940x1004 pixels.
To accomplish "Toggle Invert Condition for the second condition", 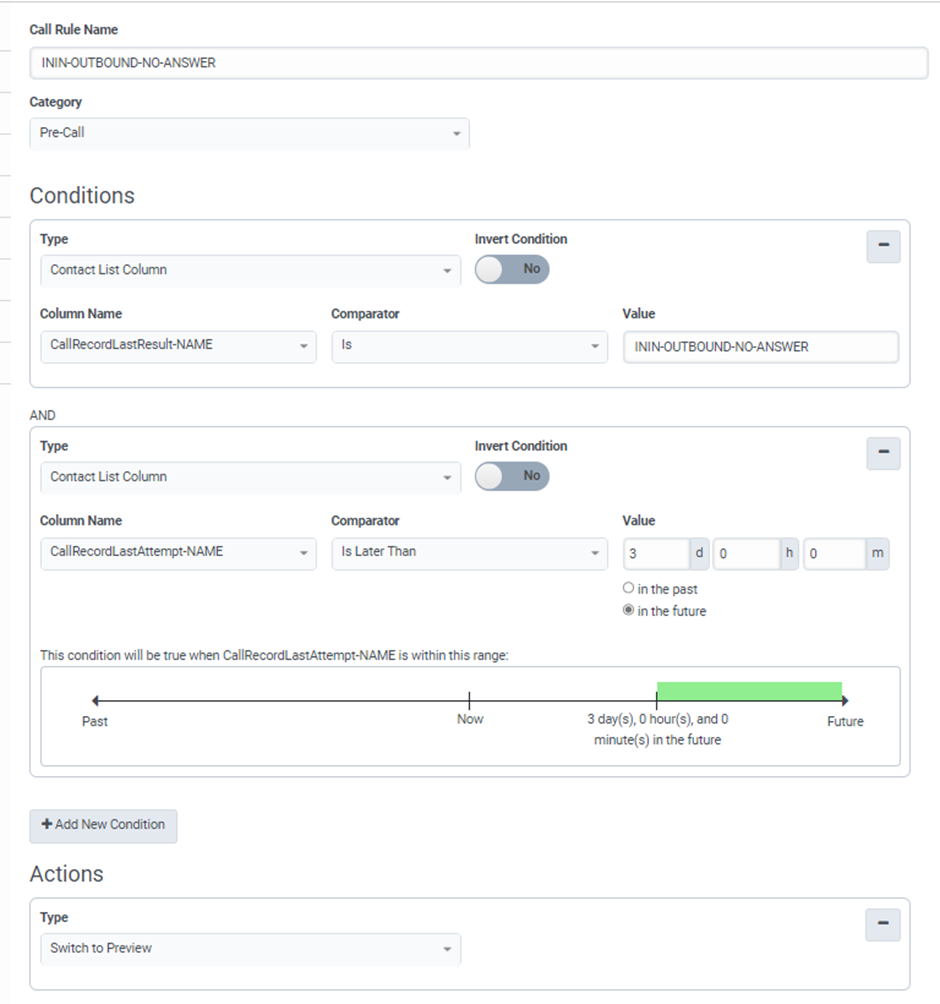I will click(512, 476).
